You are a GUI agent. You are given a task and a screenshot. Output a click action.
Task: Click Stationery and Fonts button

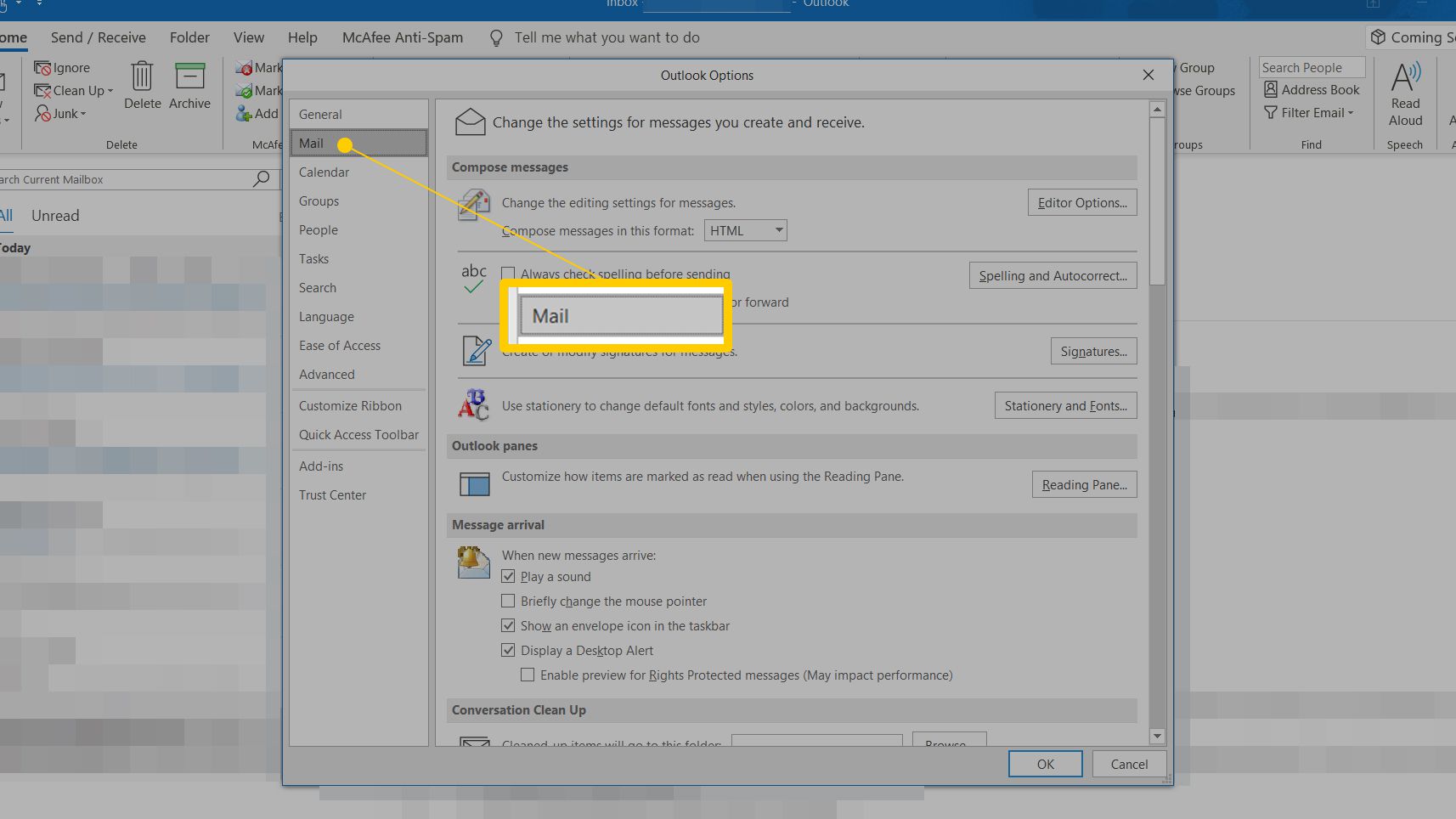click(x=1065, y=406)
